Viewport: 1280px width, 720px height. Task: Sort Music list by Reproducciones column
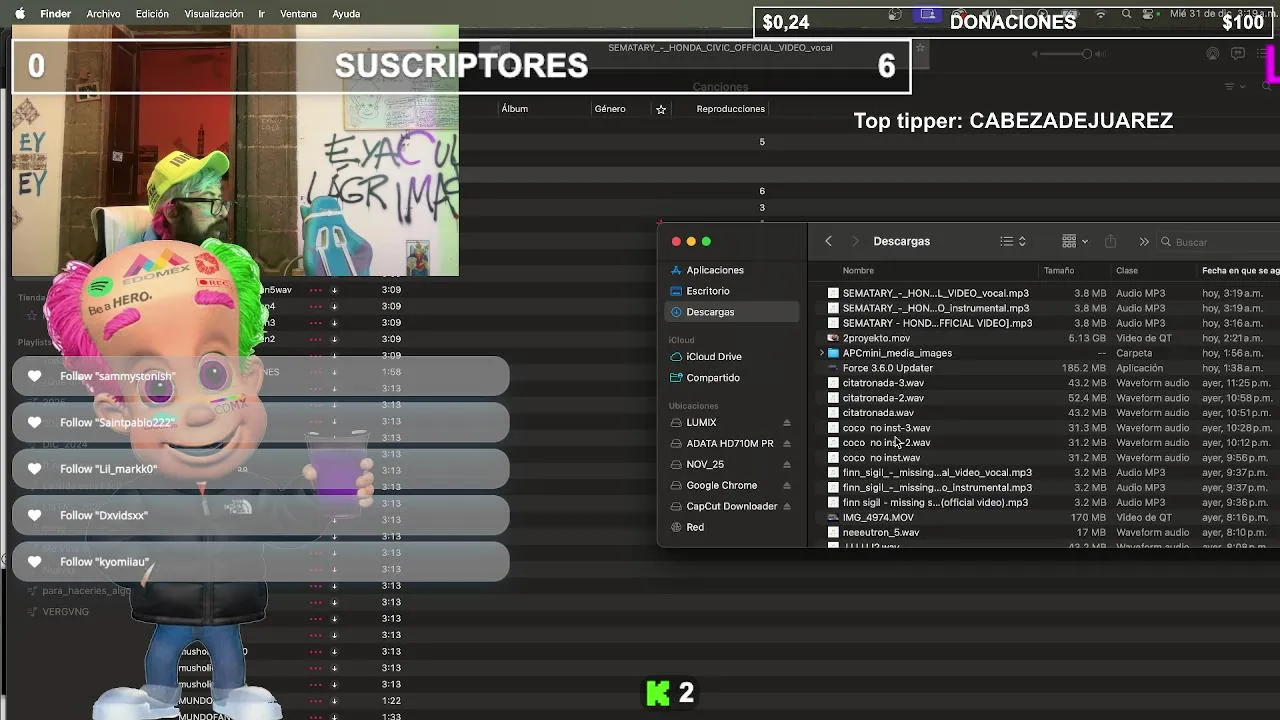tap(730, 109)
